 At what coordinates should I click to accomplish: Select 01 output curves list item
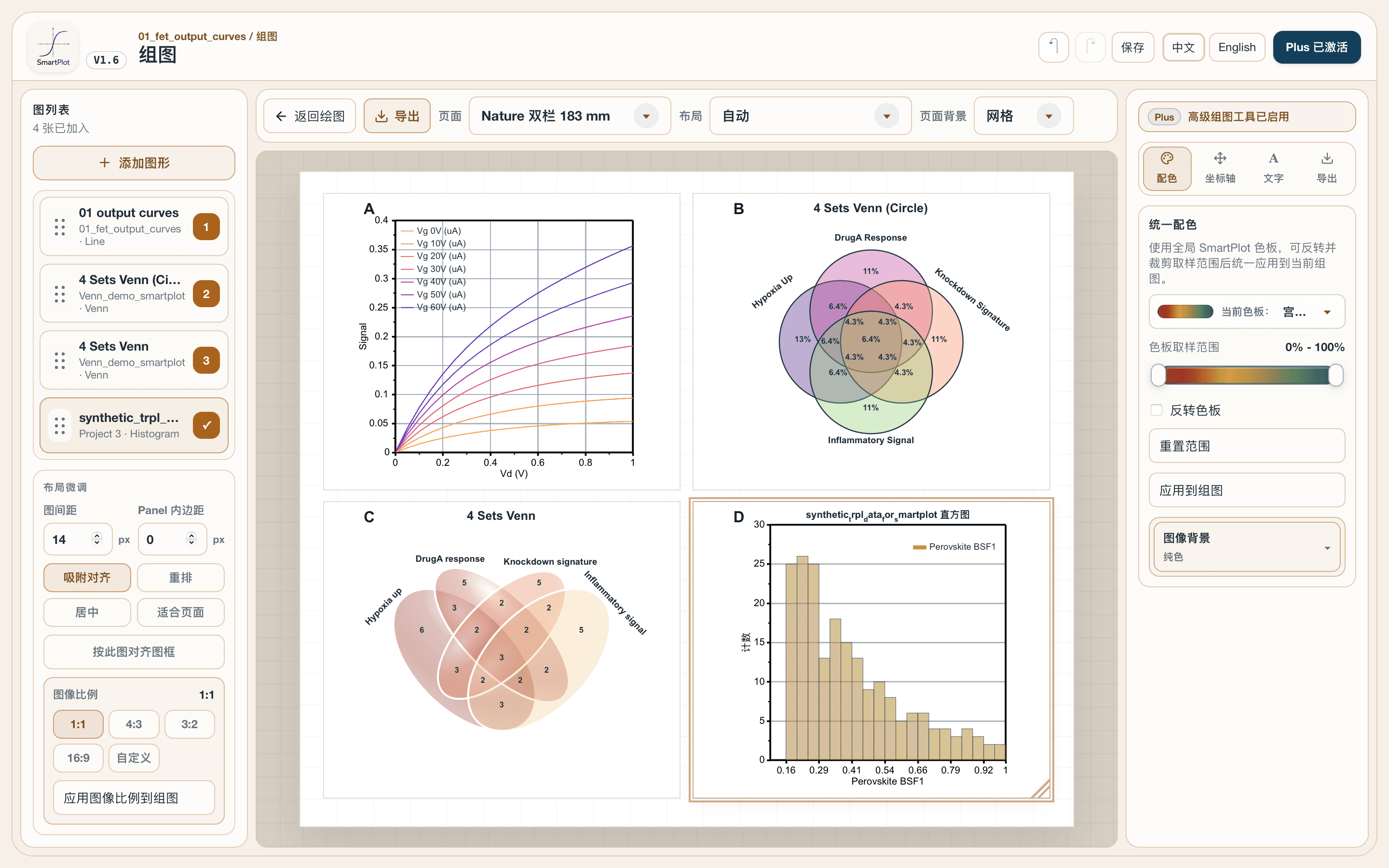tap(134, 226)
